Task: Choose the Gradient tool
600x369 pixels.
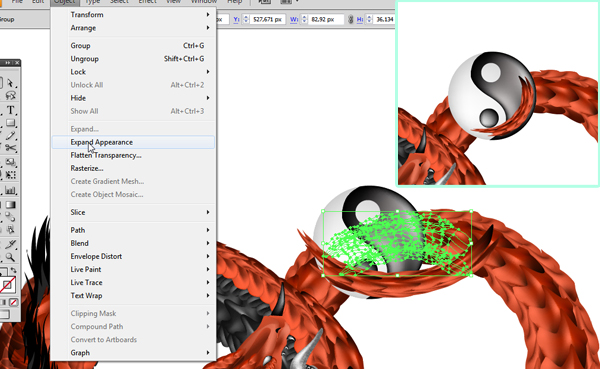Action: (10, 205)
